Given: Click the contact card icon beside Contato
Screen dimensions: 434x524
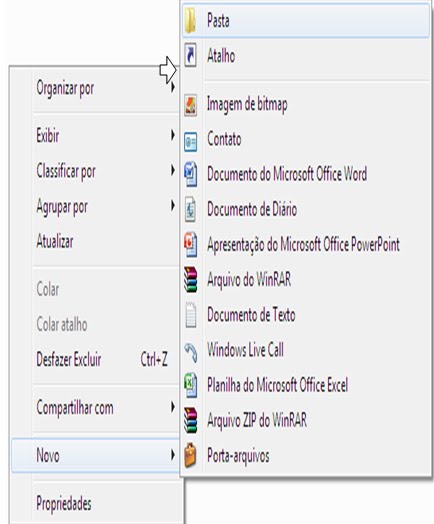Looking at the screenshot, I should coord(190,142).
